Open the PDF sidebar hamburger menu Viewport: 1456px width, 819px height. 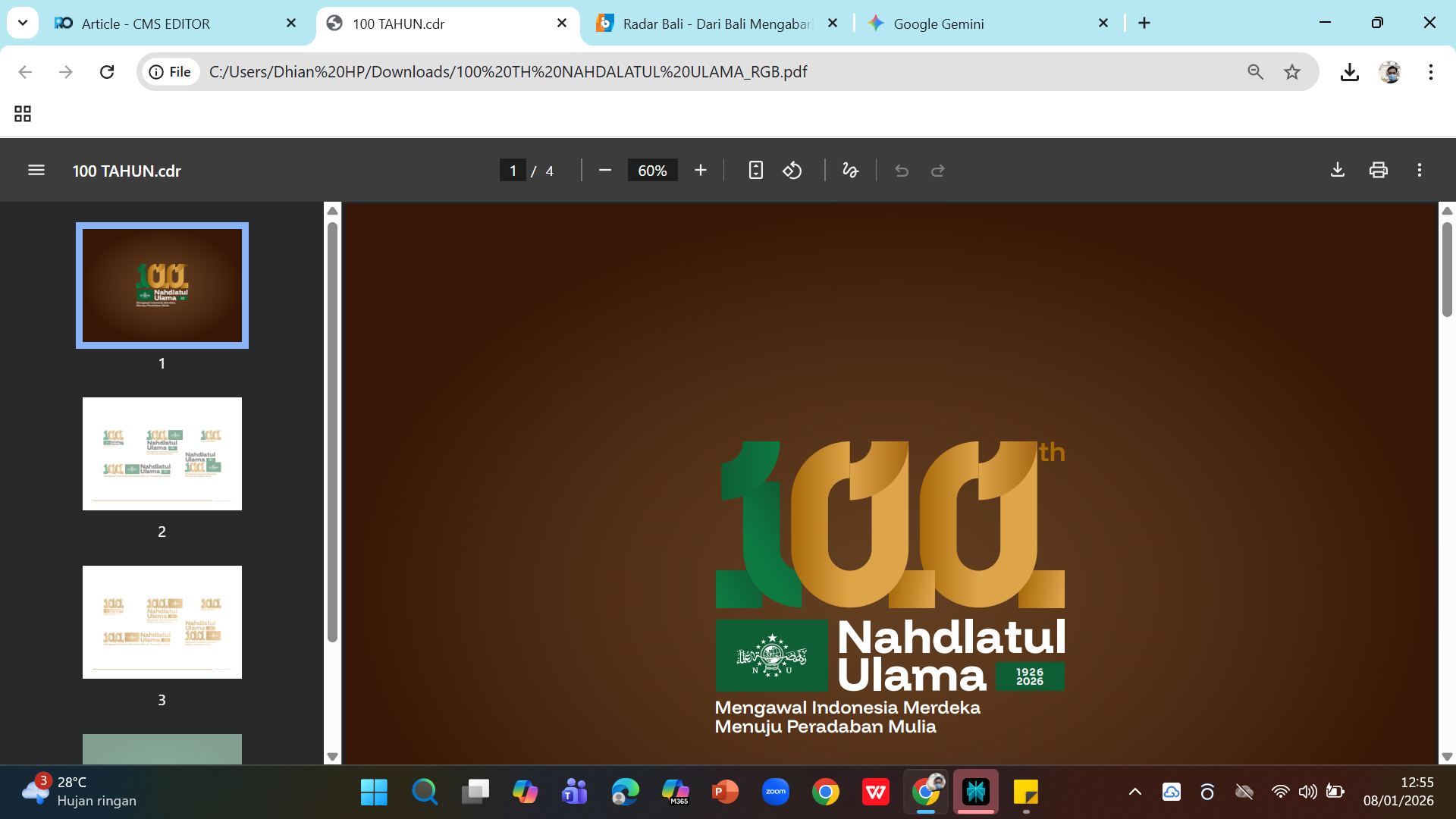click(36, 171)
